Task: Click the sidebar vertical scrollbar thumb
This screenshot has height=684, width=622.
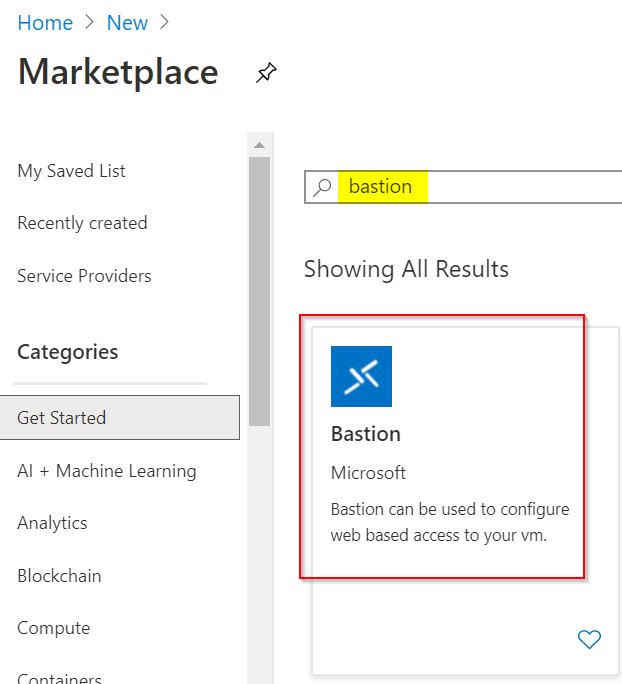Action: [260, 291]
